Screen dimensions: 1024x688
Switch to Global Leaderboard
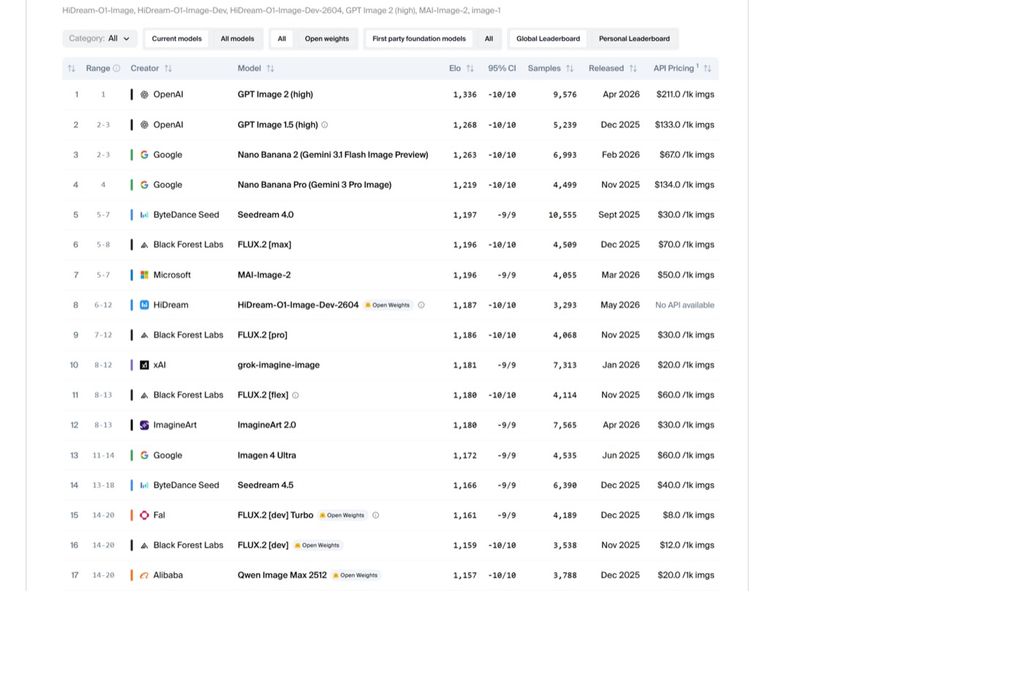(548, 39)
